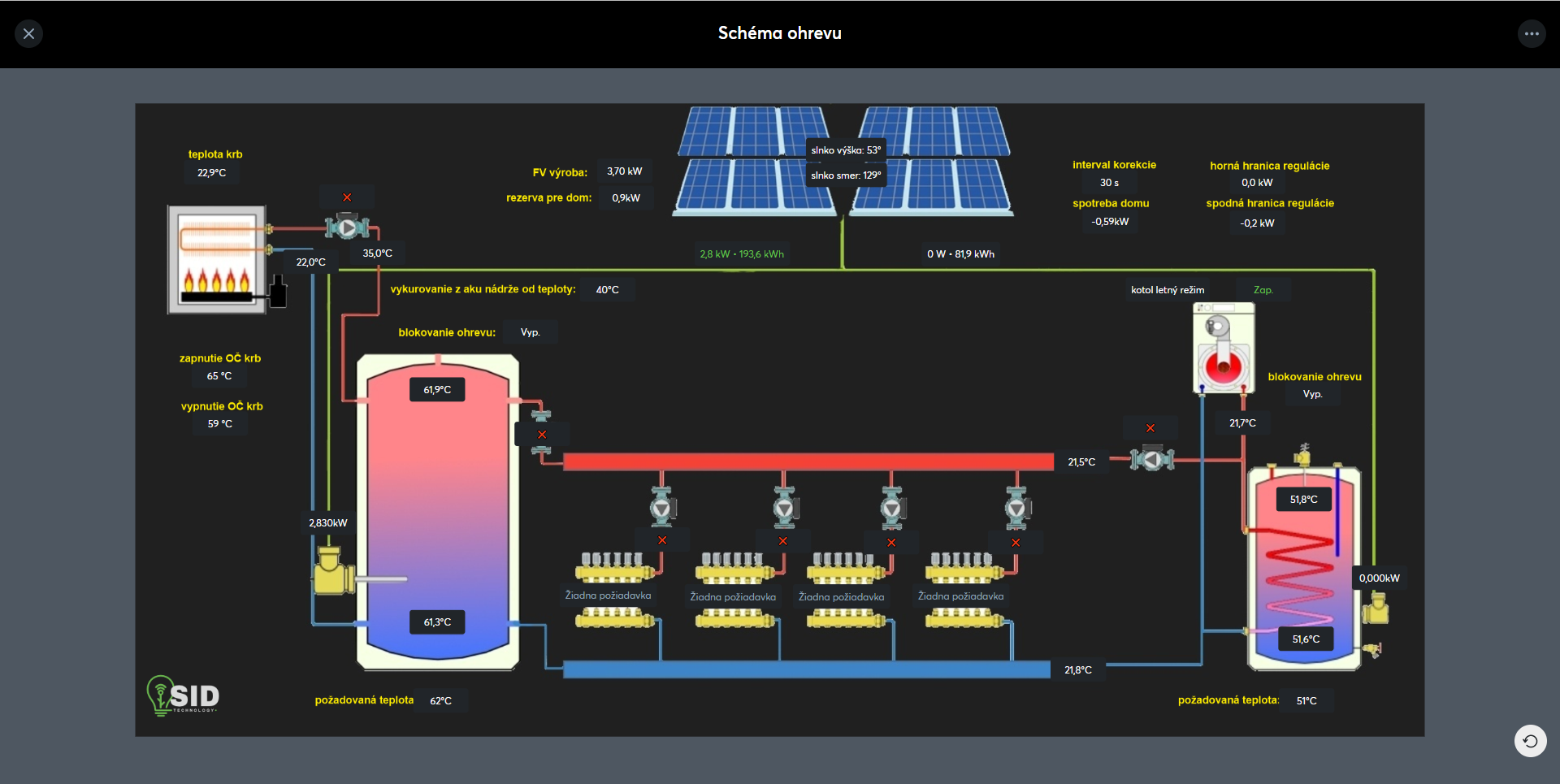Click the boiler circuit pump icon
Image resolution: width=1560 pixels, height=784 pixels.
tap(1151, 460)
